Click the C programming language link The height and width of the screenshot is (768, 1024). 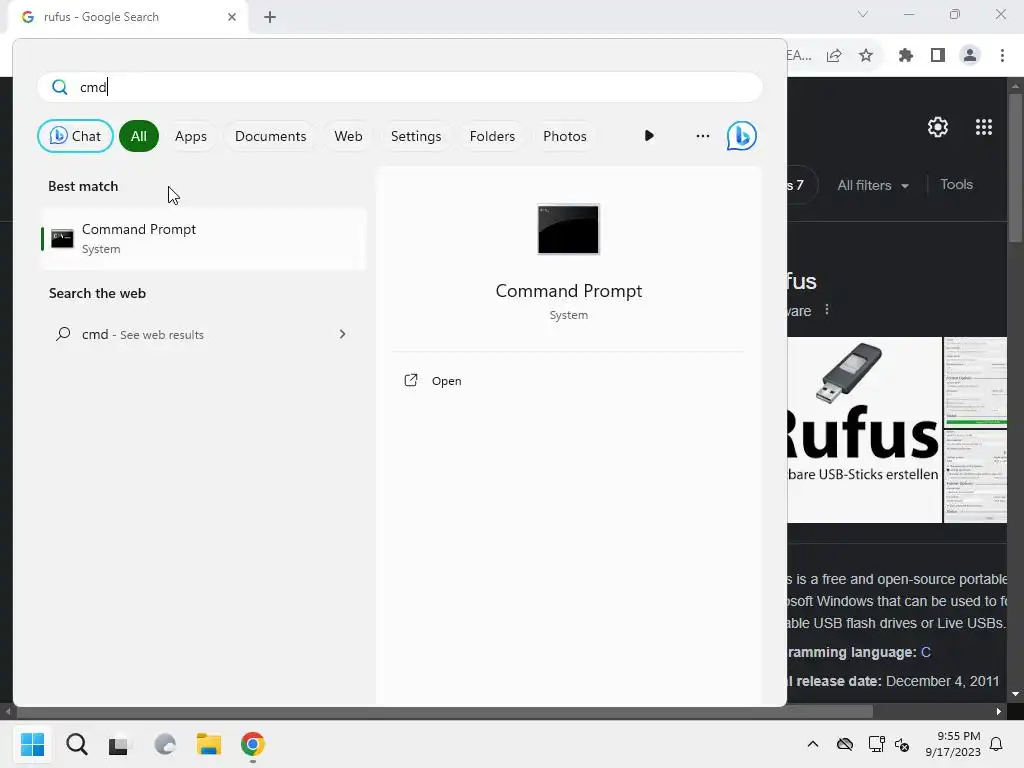[x=925, y=652]
